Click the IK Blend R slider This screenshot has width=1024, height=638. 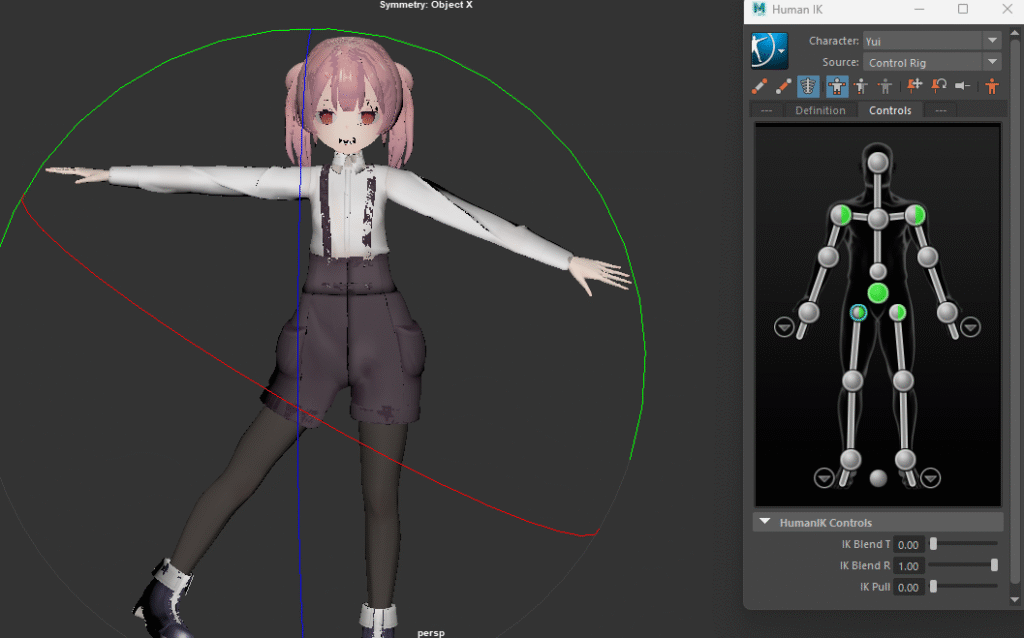[964, 565]
